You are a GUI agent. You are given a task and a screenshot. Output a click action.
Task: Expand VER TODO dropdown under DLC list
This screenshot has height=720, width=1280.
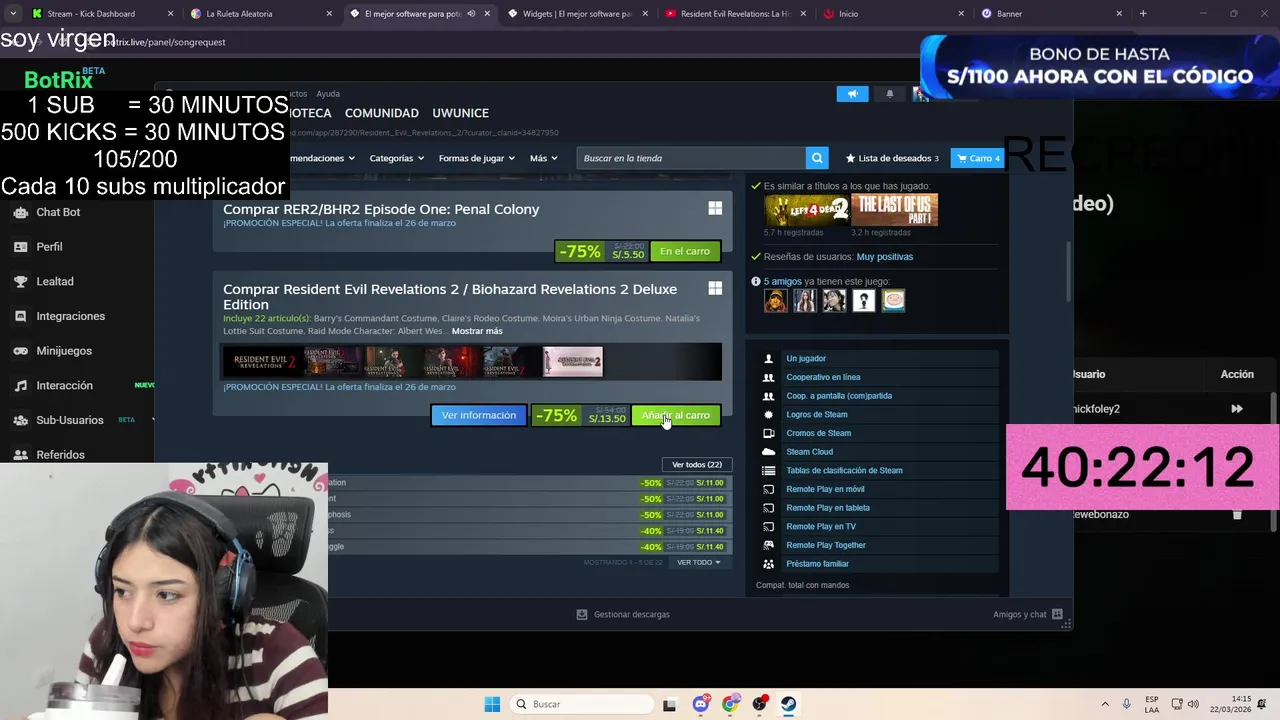698,562
